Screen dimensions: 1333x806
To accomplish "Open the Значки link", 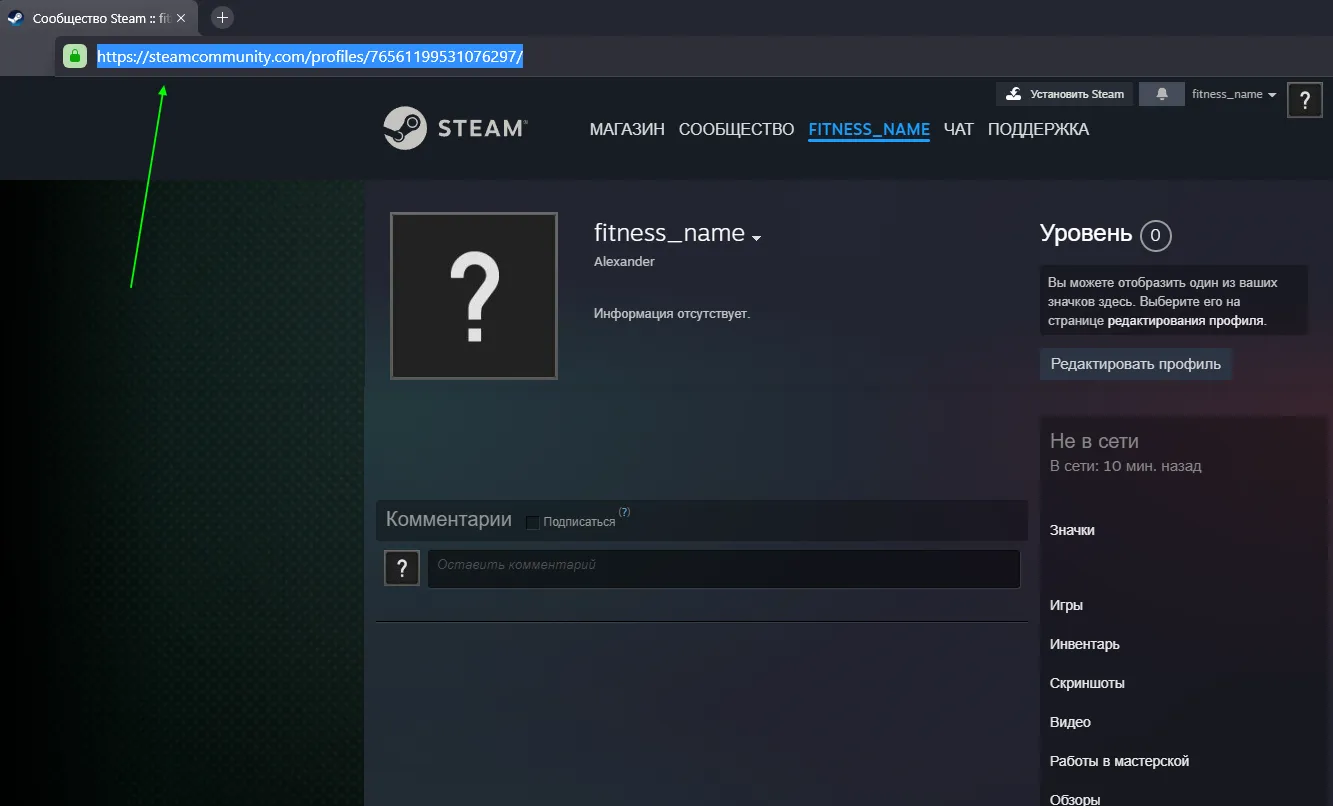I will pyautogui.click(x=1072, y=530).
